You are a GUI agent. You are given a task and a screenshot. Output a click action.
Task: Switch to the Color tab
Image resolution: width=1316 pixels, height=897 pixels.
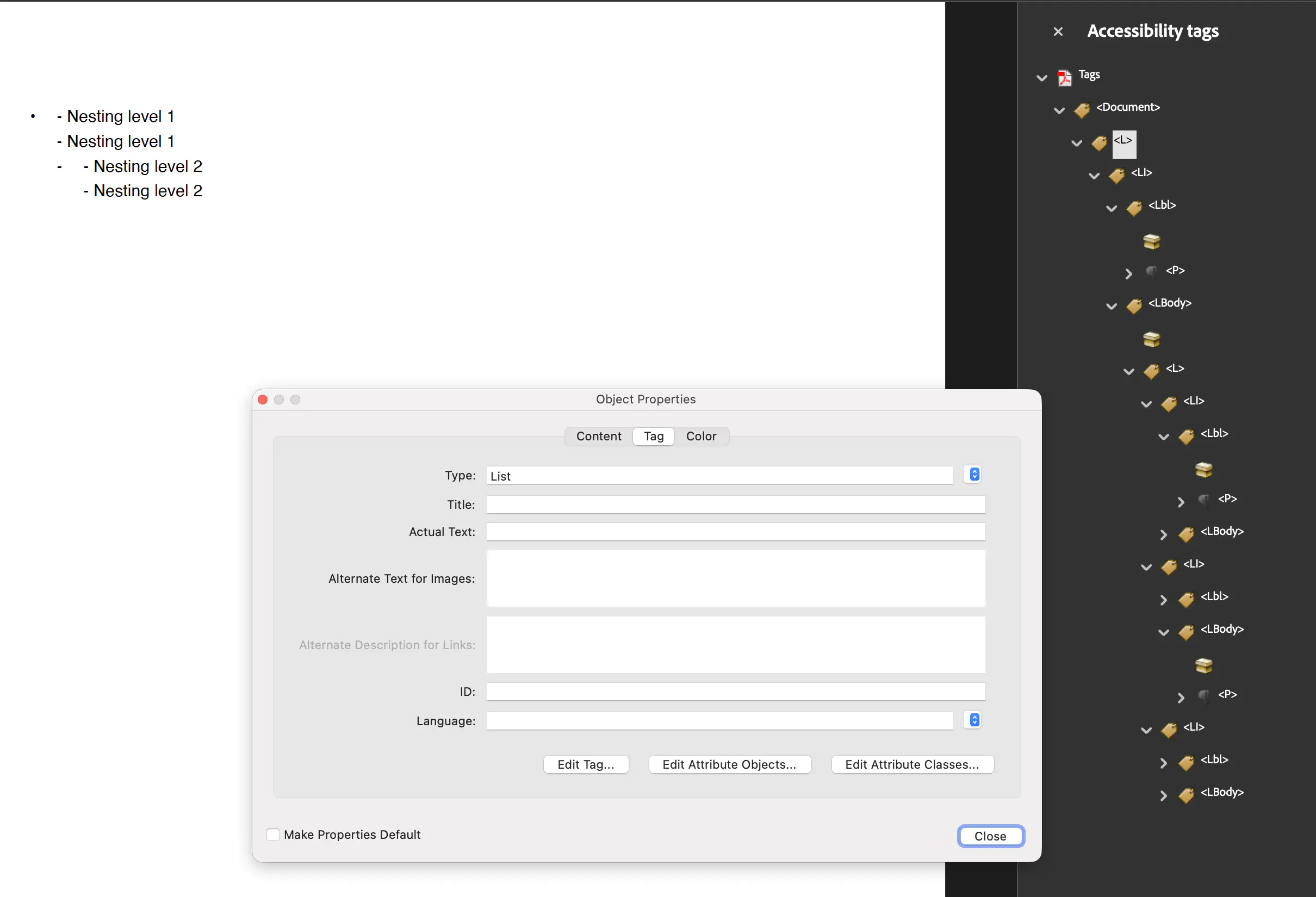coord(701,436)
